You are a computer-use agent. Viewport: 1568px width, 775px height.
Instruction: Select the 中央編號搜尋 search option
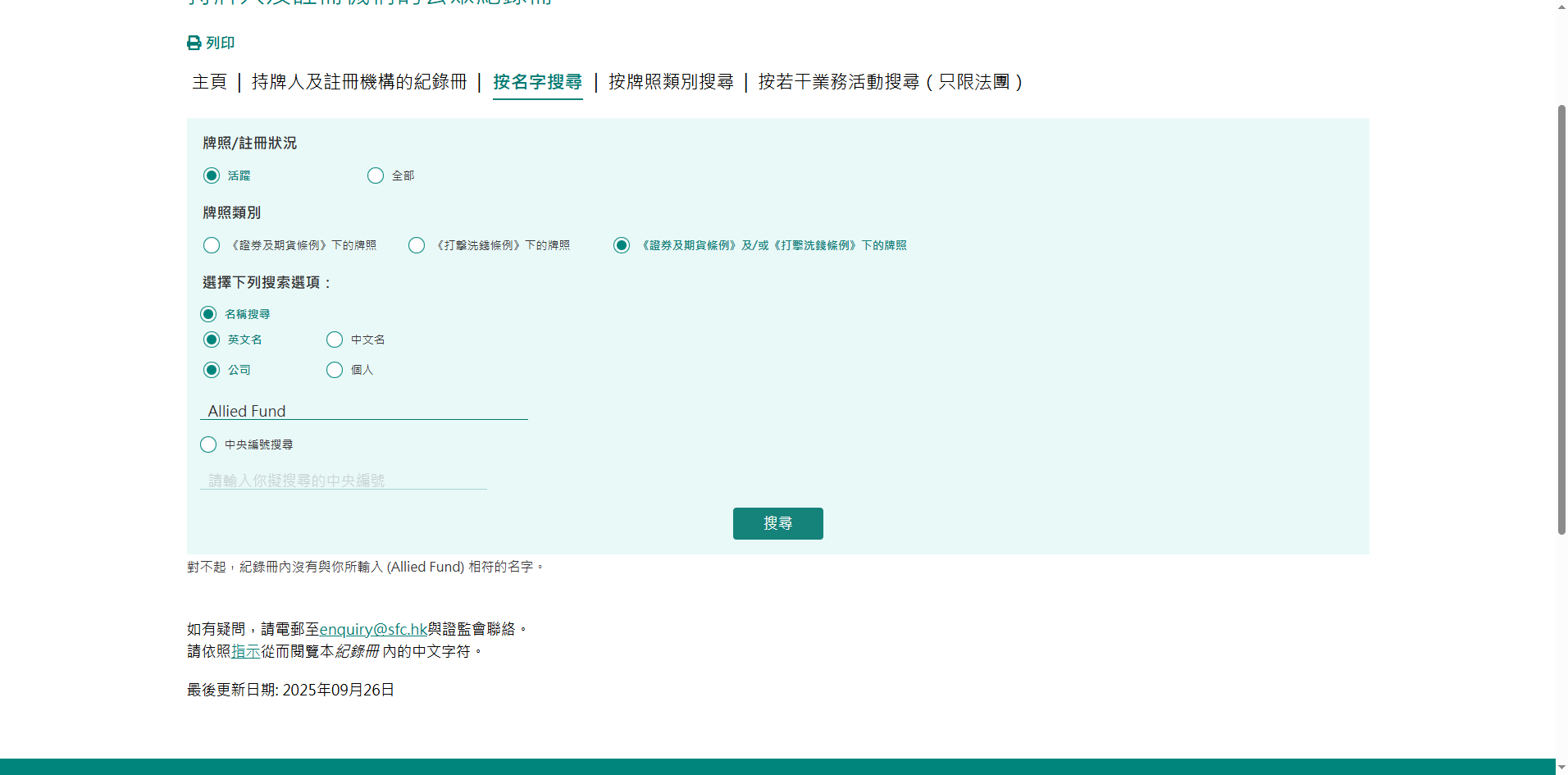[x=208, y=444]
